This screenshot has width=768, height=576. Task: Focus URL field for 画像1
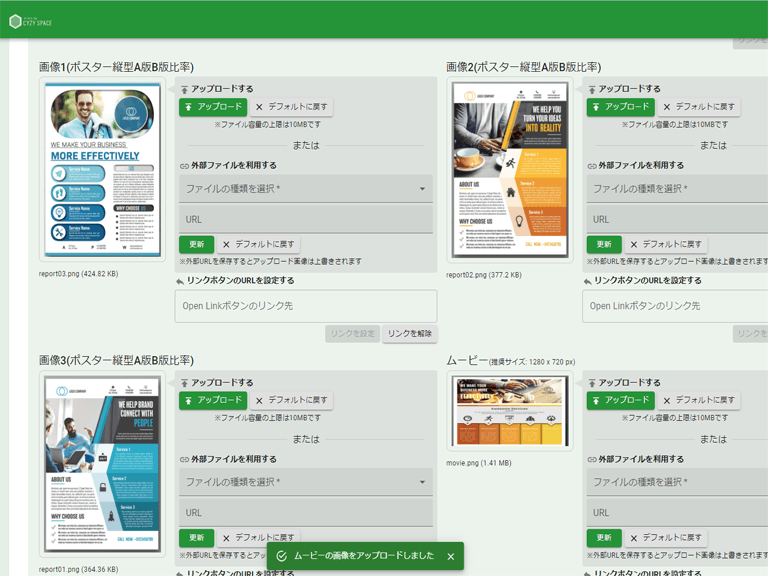pos(306,219)
